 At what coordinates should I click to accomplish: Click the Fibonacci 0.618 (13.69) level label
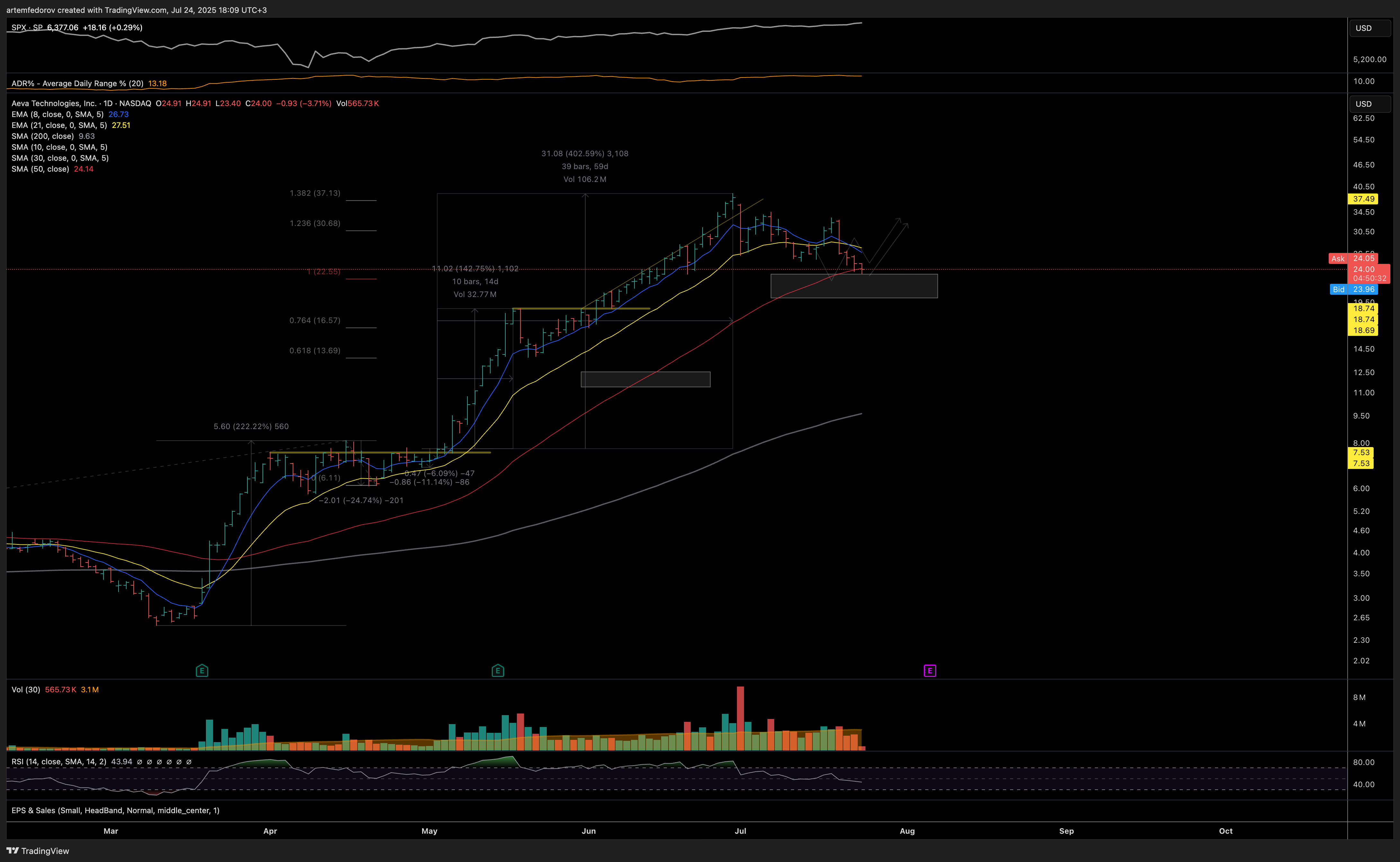315,351
